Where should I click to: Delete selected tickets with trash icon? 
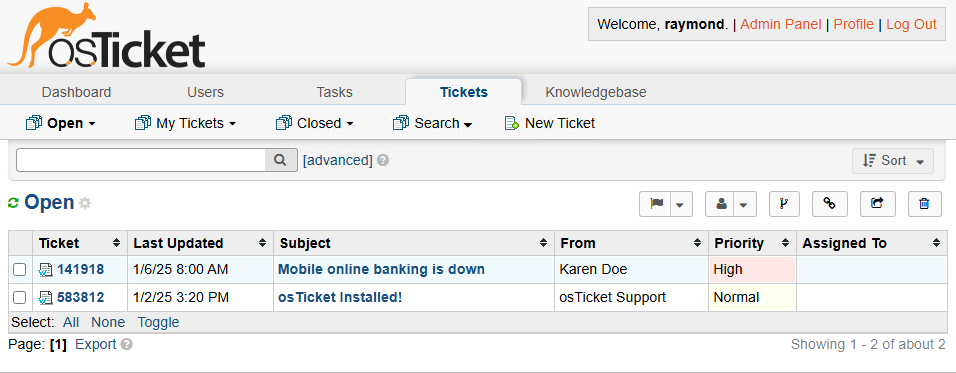pyautogui.click(x=924, y=204)
